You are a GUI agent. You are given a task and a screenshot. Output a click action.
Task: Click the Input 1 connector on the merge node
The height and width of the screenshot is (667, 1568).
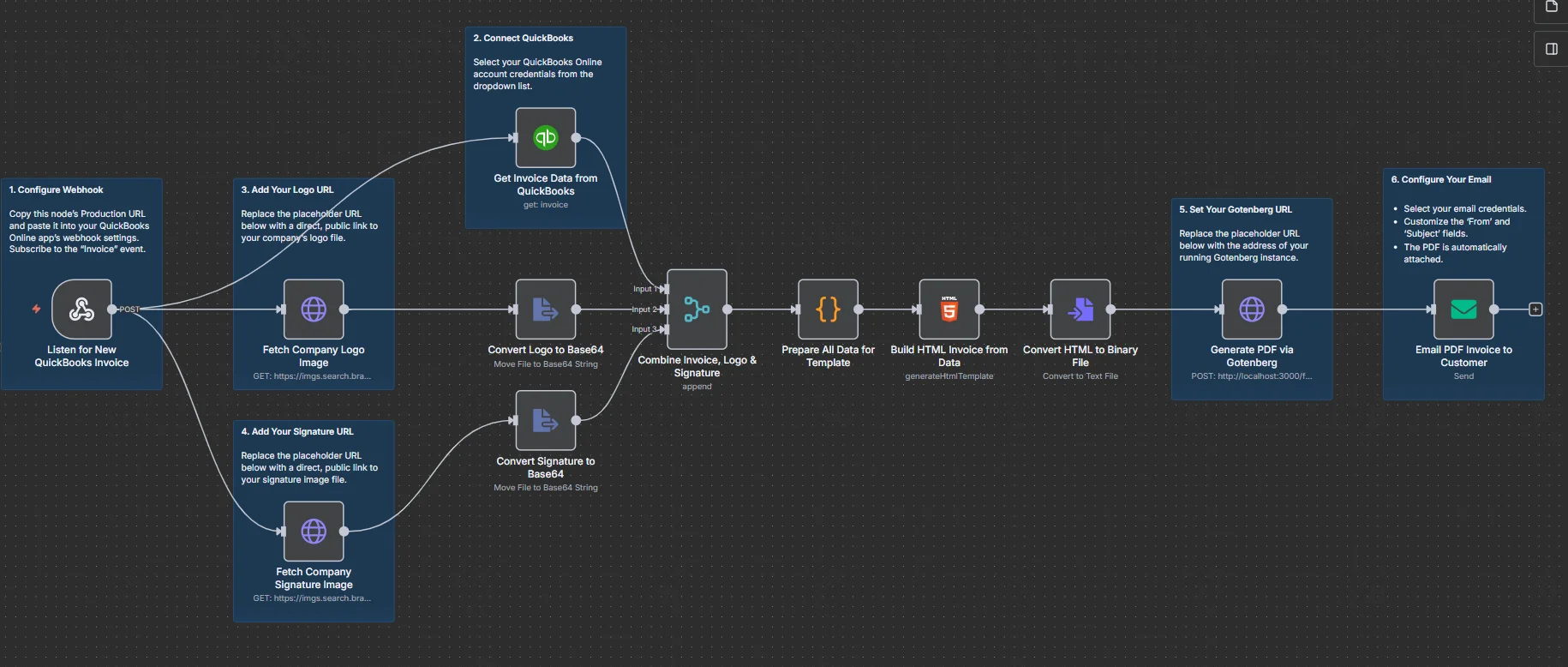pyautogui.click(x=664, y=289)
